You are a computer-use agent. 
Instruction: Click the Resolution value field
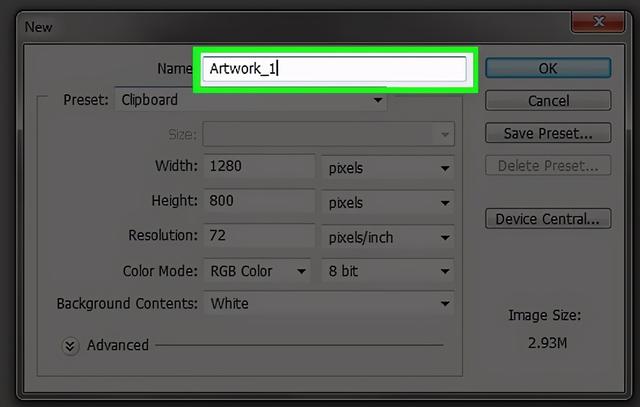click(258, 237)
